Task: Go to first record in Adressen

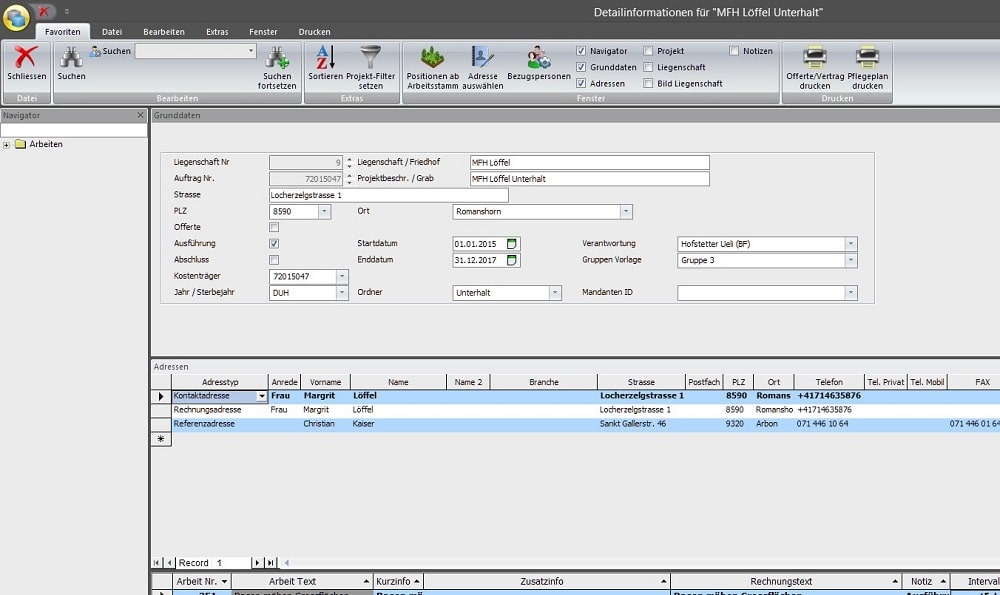Action: [157, 562]
